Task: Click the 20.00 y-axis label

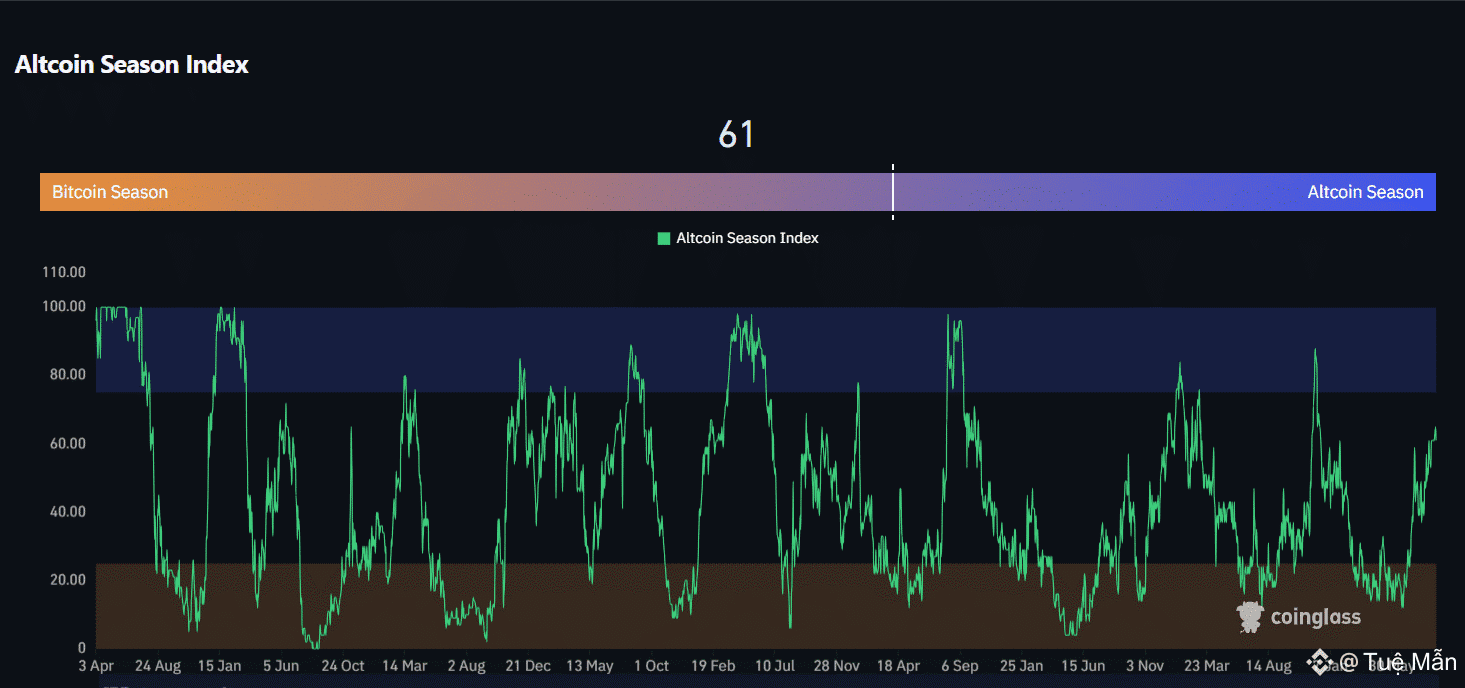Action: [68, 580]
